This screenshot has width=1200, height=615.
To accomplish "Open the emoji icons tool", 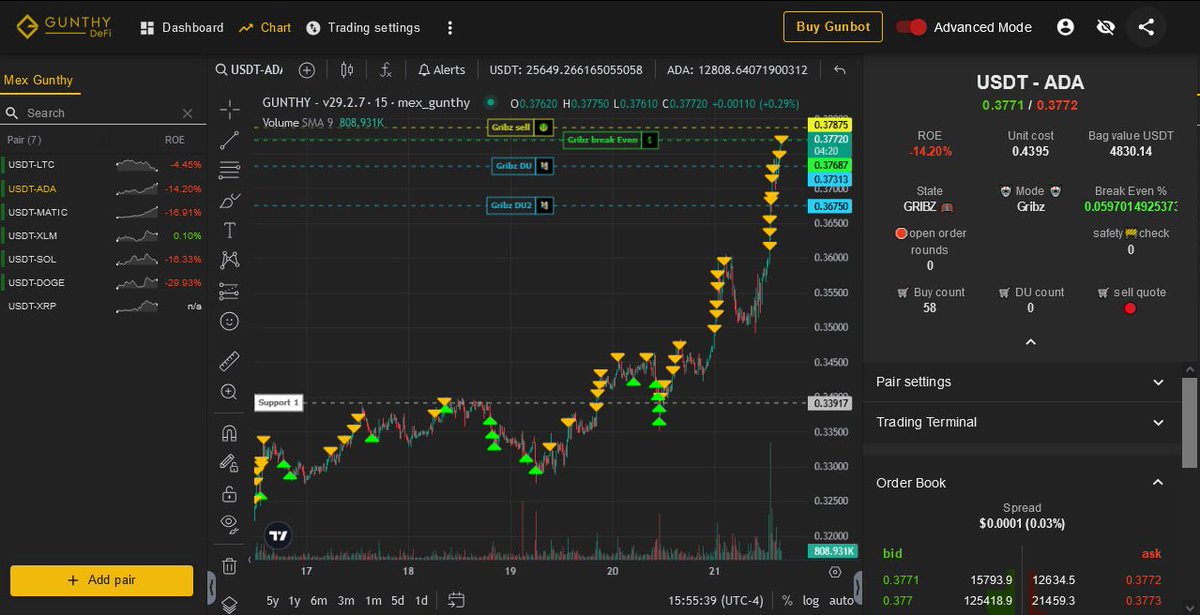I will pyautogui.click(x=229, y=321).
